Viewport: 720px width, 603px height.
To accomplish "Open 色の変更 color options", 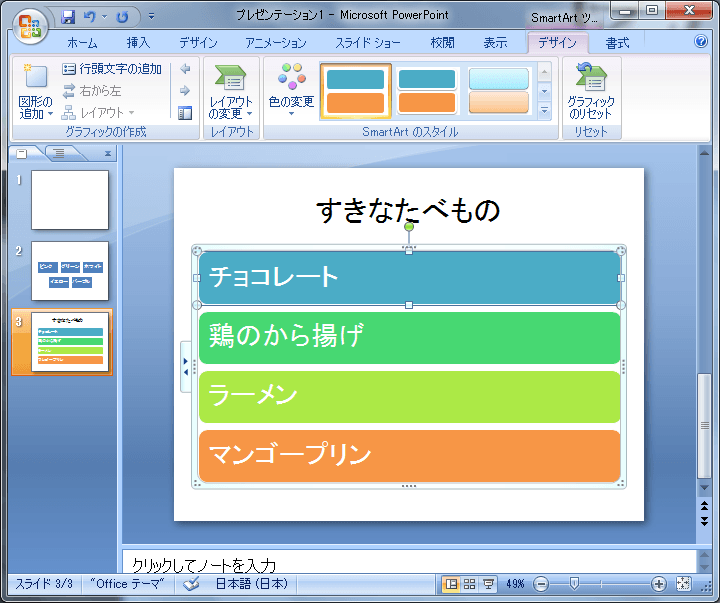I will [291, 89].
